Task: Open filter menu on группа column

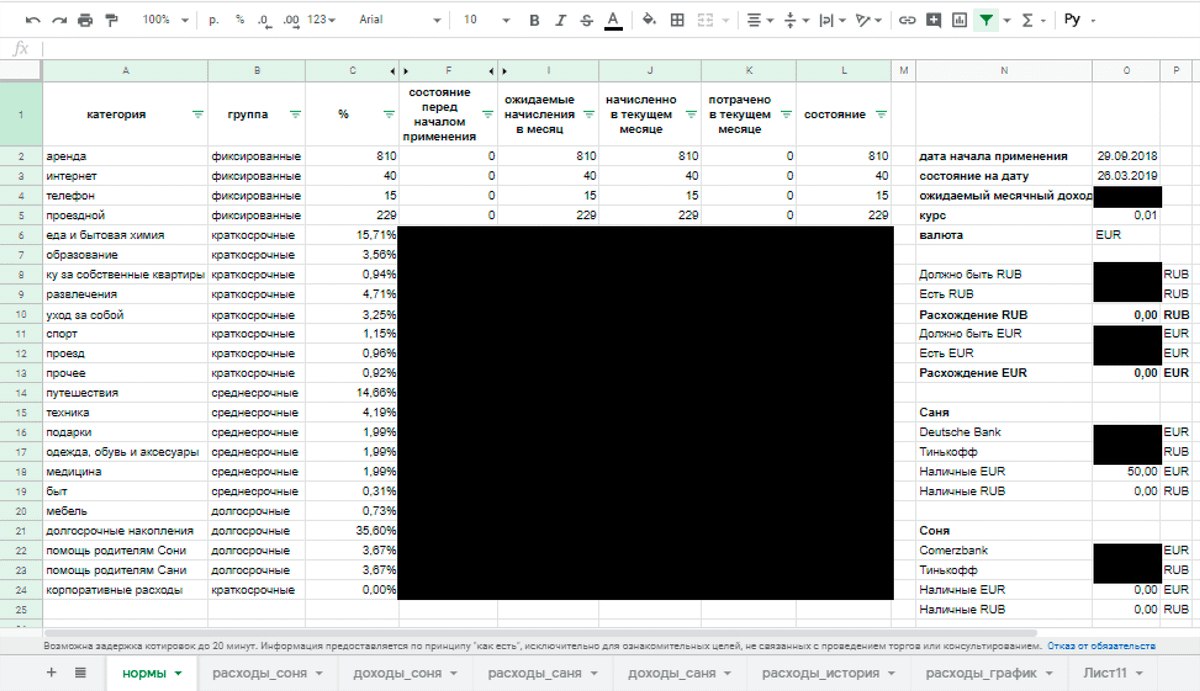Action: [295, 115]
